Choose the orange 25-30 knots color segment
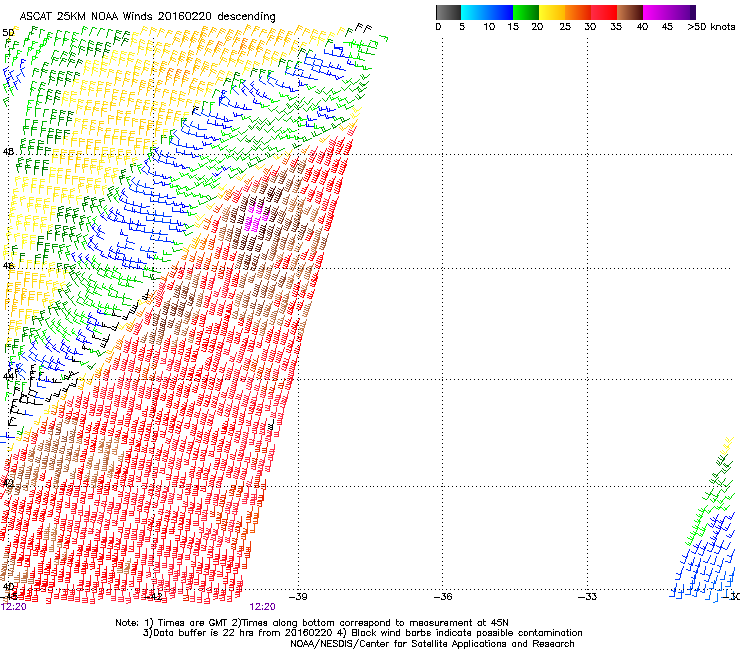The width and height of the screenshot is (740, 650). (x=578, y=12)
